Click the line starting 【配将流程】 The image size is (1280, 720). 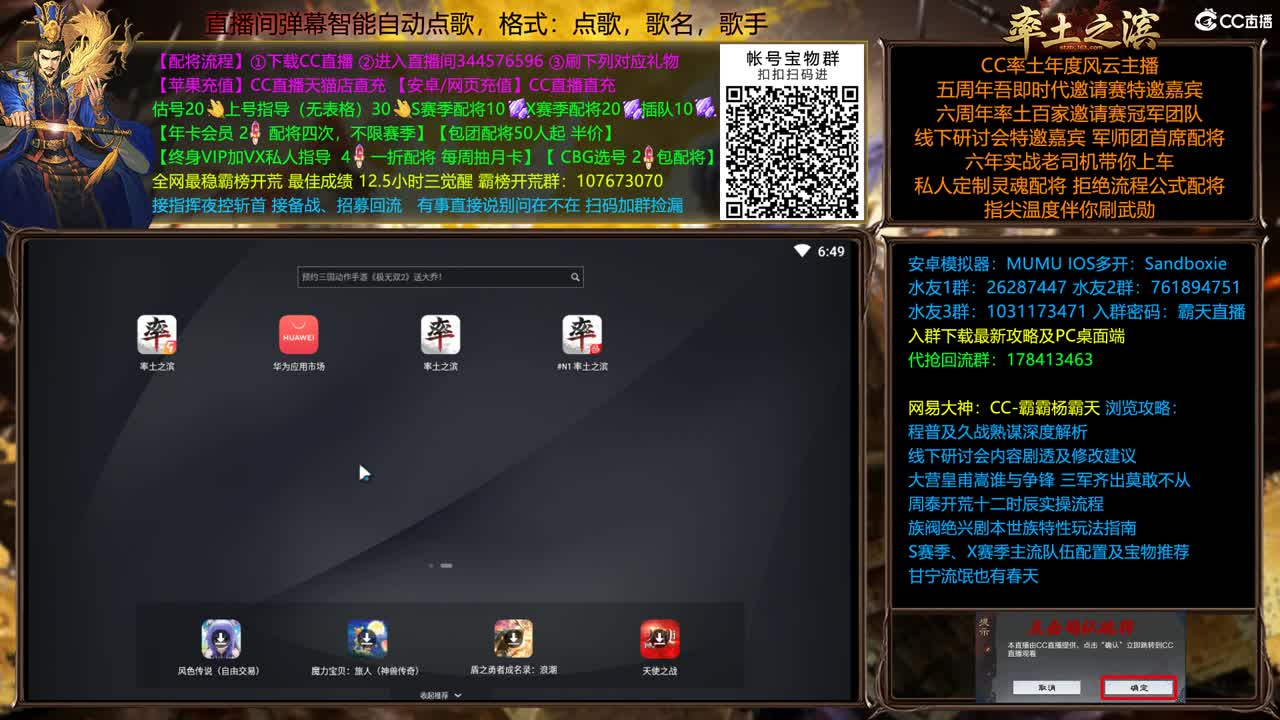tap(417, 61)
